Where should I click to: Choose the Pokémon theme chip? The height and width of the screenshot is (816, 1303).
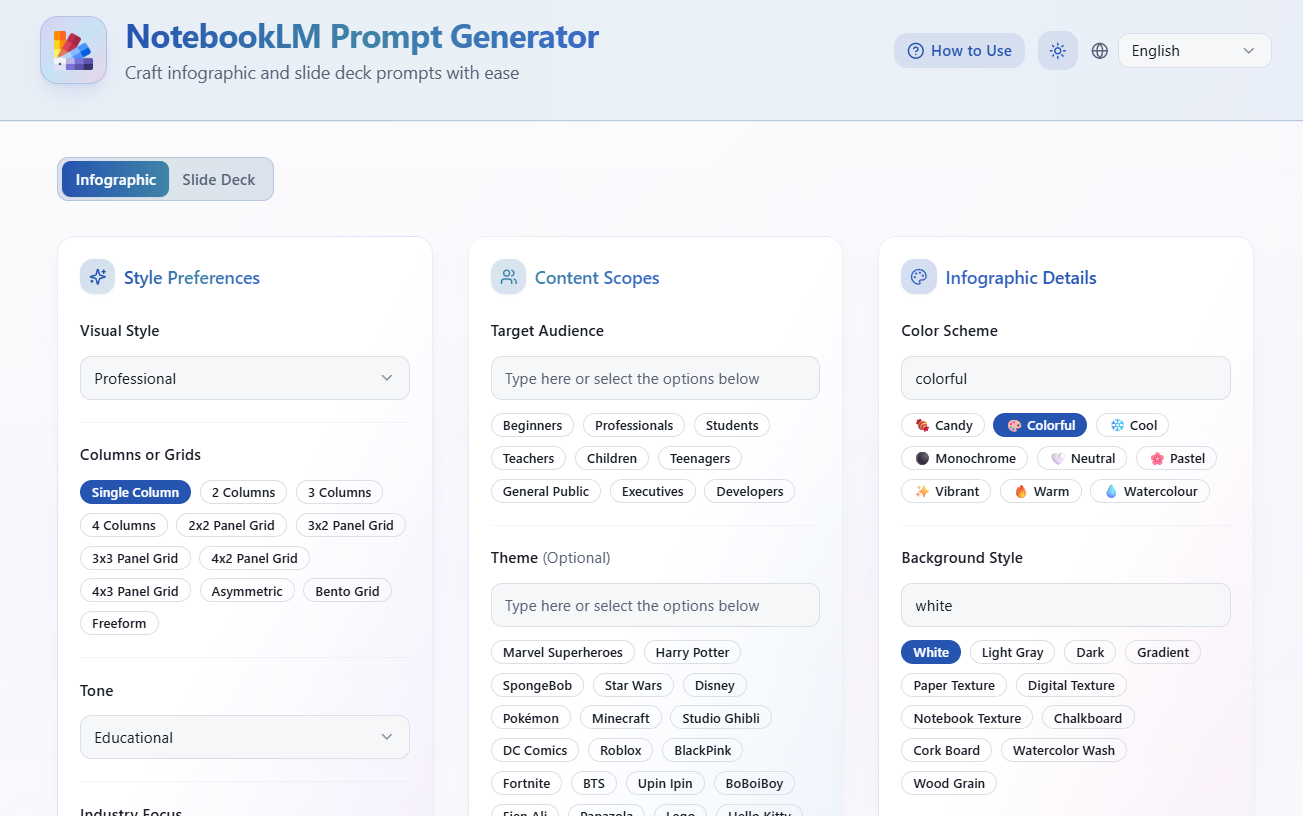click(531, 718)
